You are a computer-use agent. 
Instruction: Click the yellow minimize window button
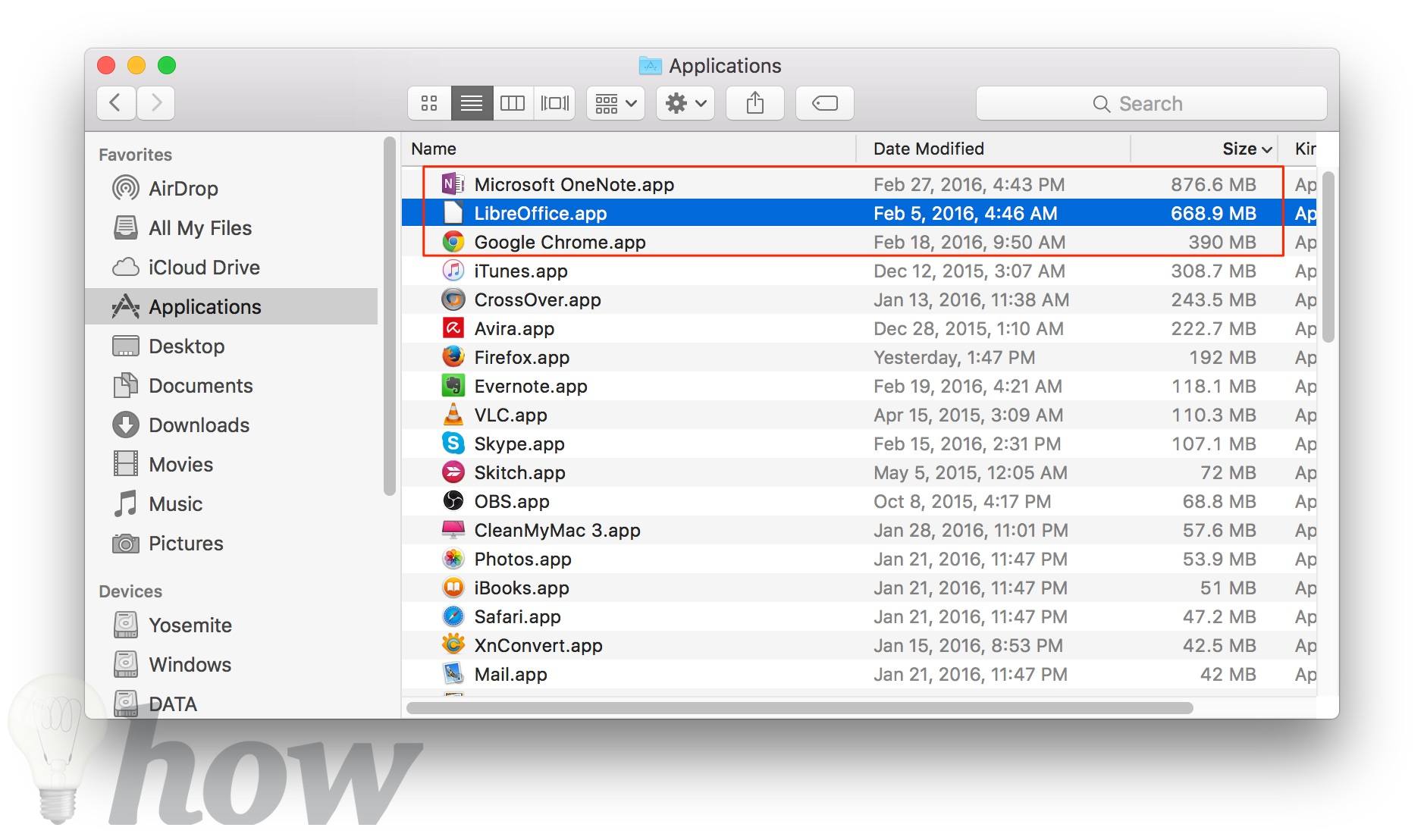(136, 65)
